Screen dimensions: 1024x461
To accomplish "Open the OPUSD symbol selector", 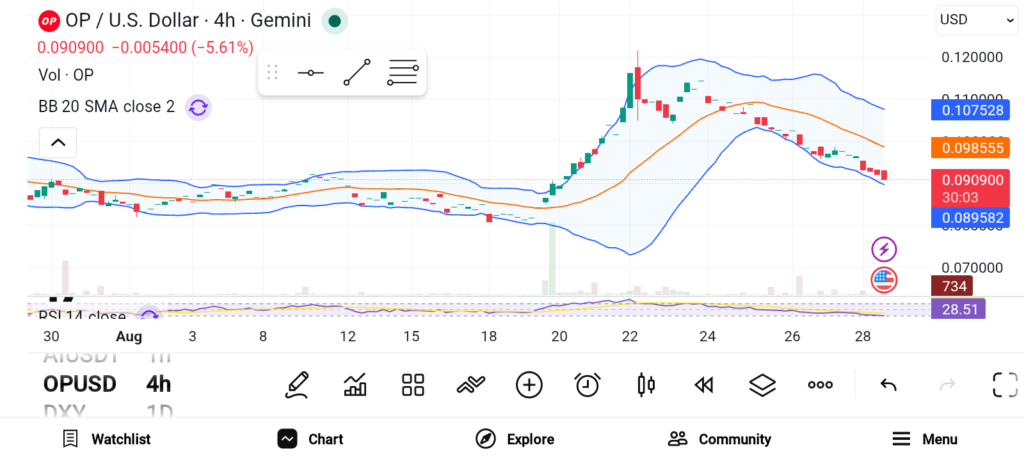I will [80, 384].
